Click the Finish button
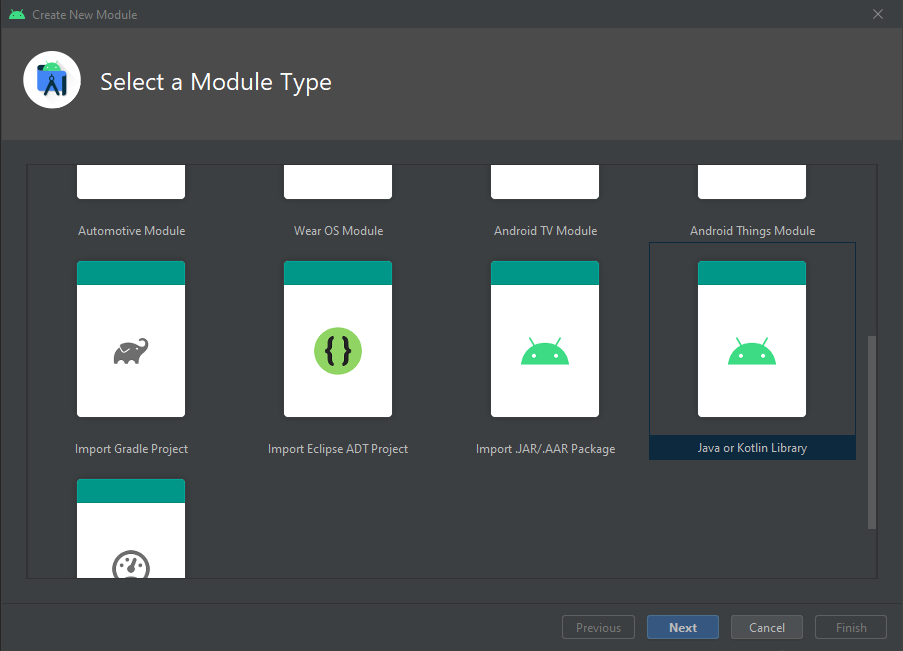This screenshot has height=651, width=903. tap(850, 627)
